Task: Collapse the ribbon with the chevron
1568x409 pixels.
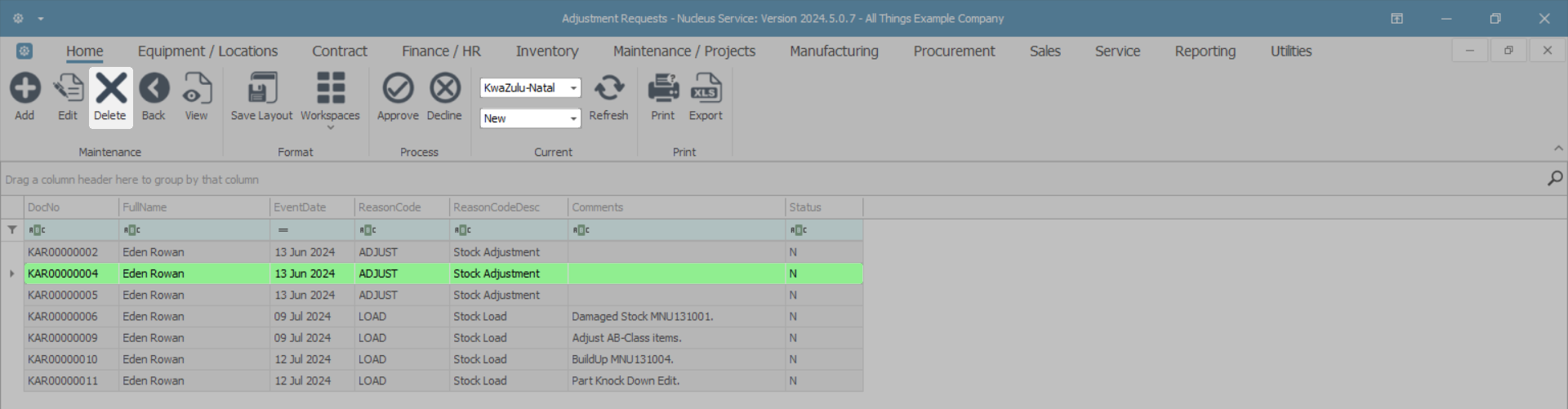Action: click(1558, 149)
